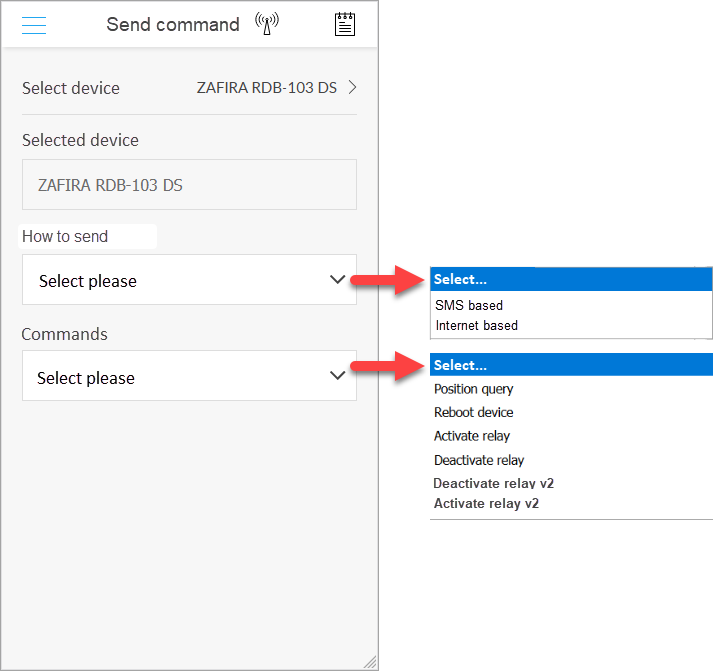Select Position query command
This screenshot has width=713, height=671.
click(473, 389)
